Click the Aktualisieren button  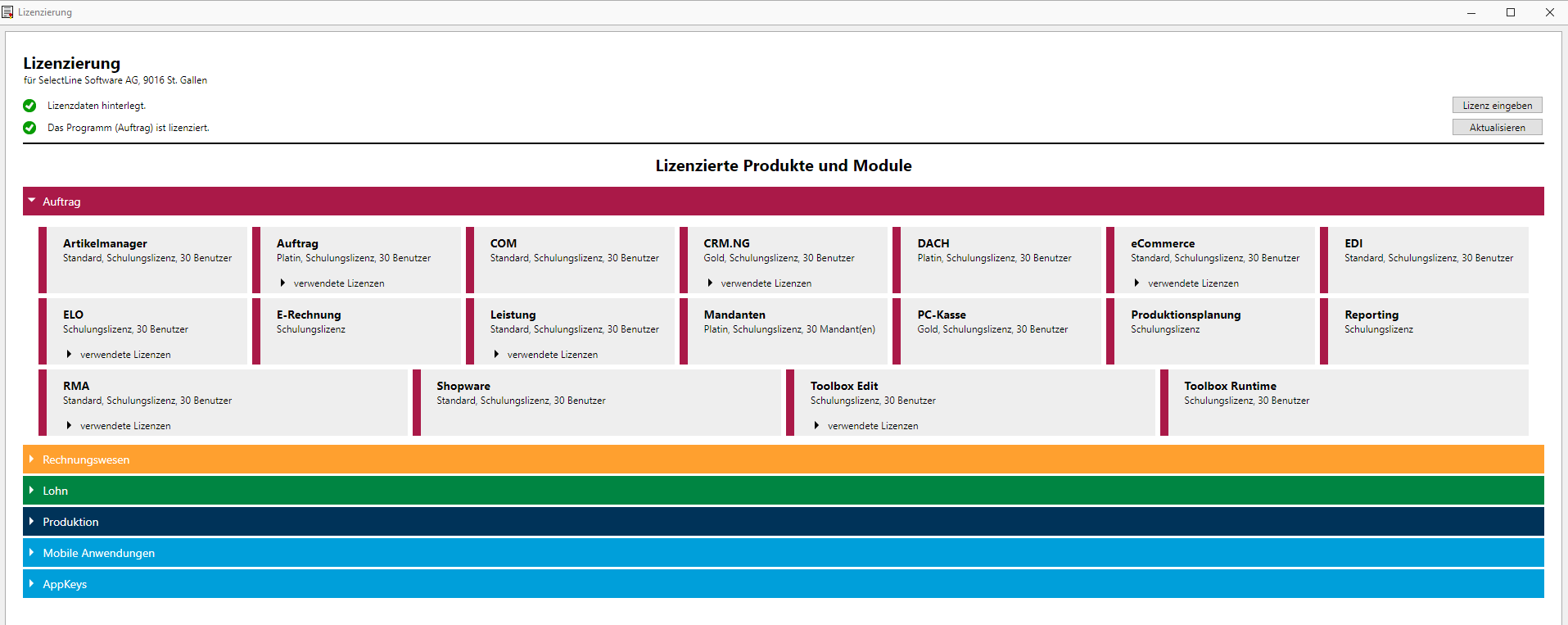point(1497,127)
